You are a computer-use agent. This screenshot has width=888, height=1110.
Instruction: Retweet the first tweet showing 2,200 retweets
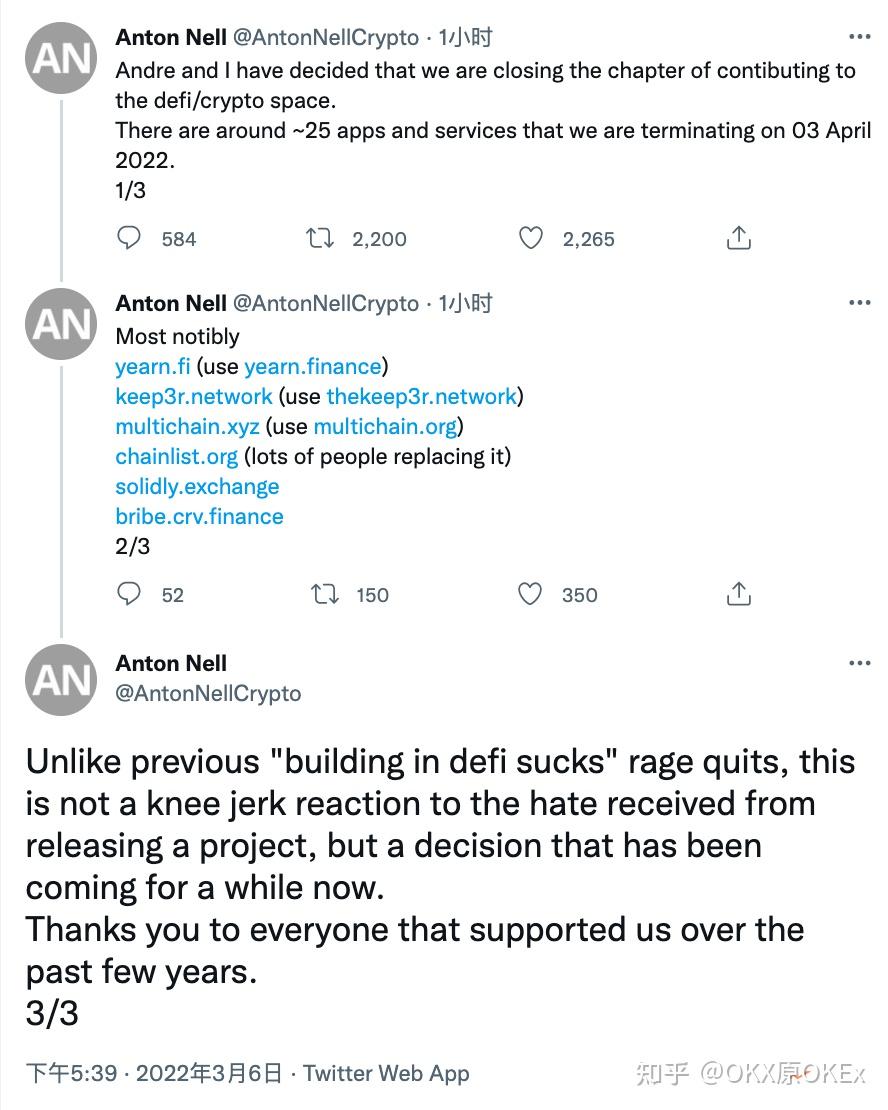[319, 238]
